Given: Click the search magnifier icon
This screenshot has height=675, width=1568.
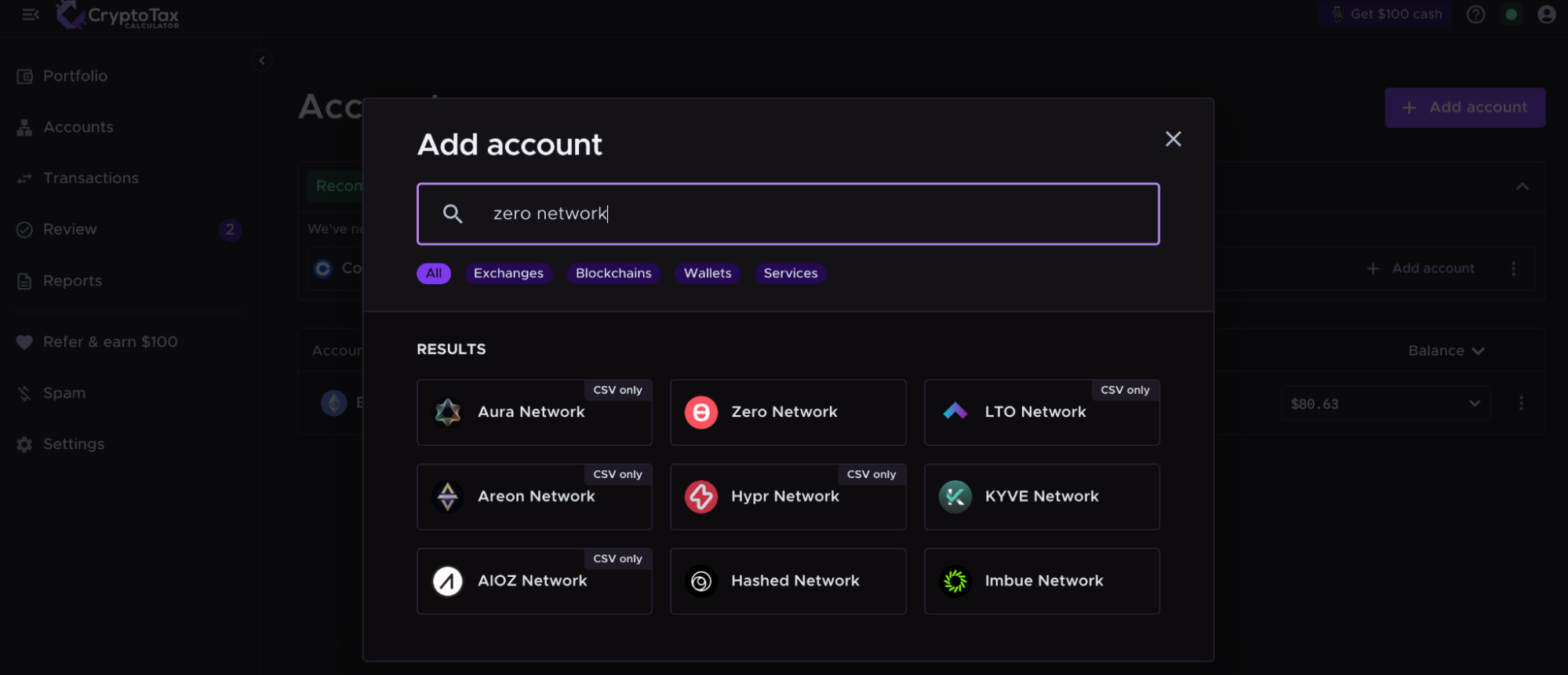Looking at the screenshot, I should pyautogui.click(x=453, y=213).
